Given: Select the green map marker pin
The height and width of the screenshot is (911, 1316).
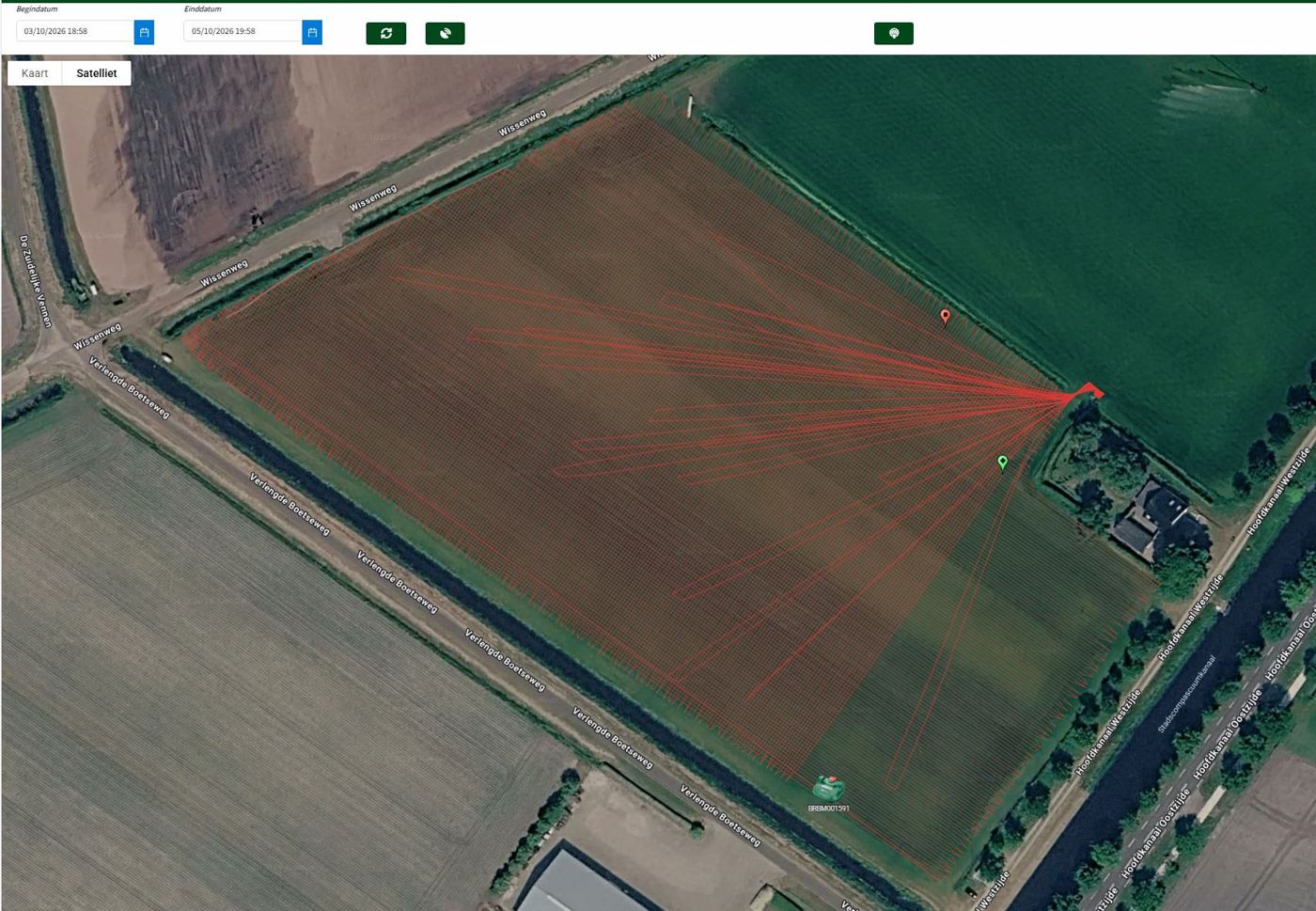Looking at the screenshot, I should point(1003,462).
